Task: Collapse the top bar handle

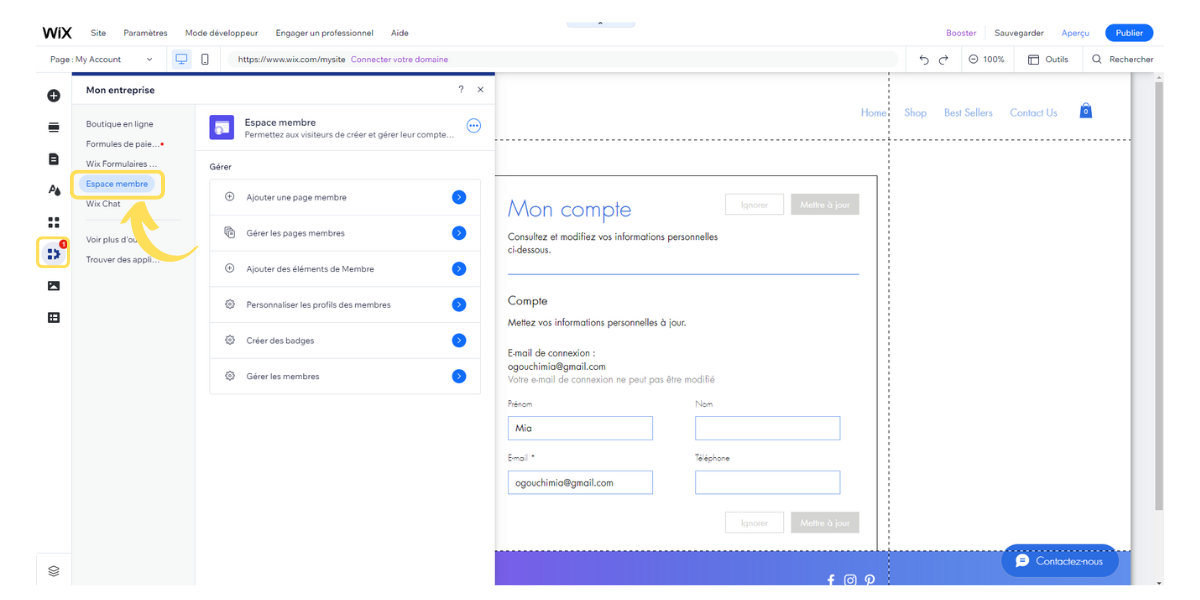Action: [x=600, y=23]
